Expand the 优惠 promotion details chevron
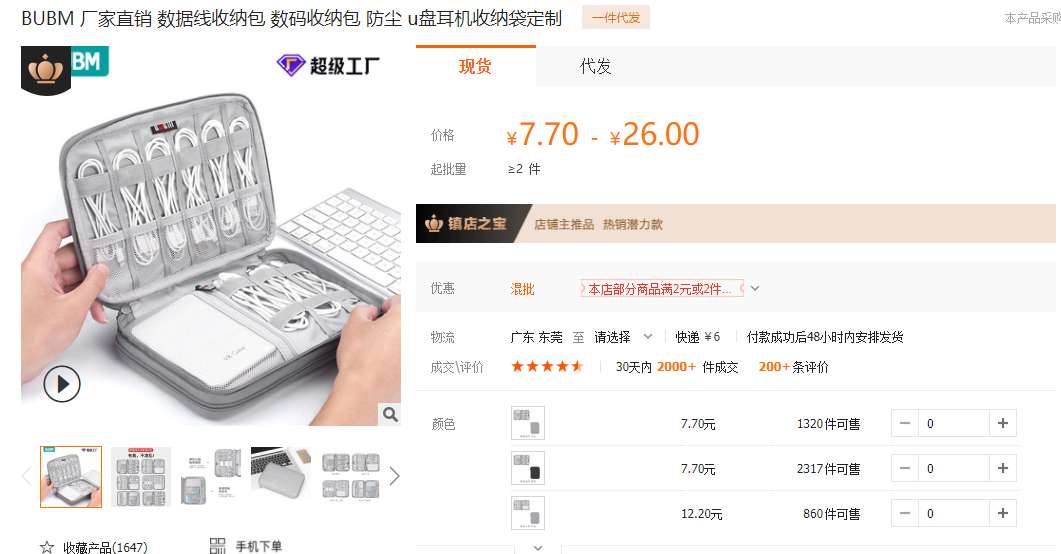The height and width of the screenshot is (554, 1061). [755, 288]
